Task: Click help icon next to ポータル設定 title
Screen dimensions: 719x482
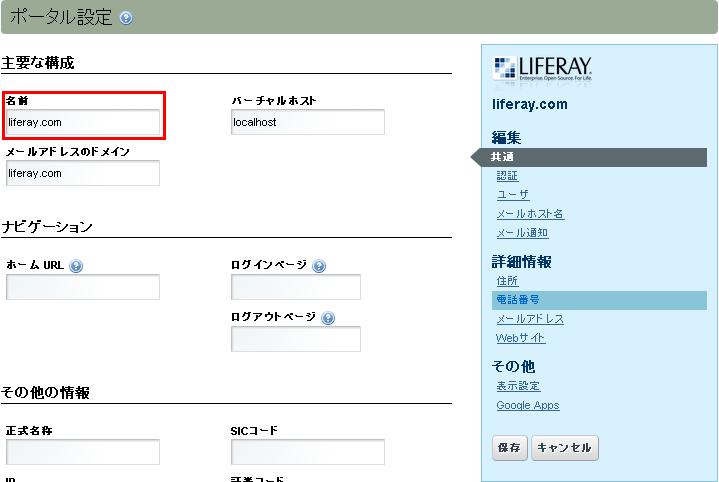Action: pyautogui.click(x=125, y=19)
